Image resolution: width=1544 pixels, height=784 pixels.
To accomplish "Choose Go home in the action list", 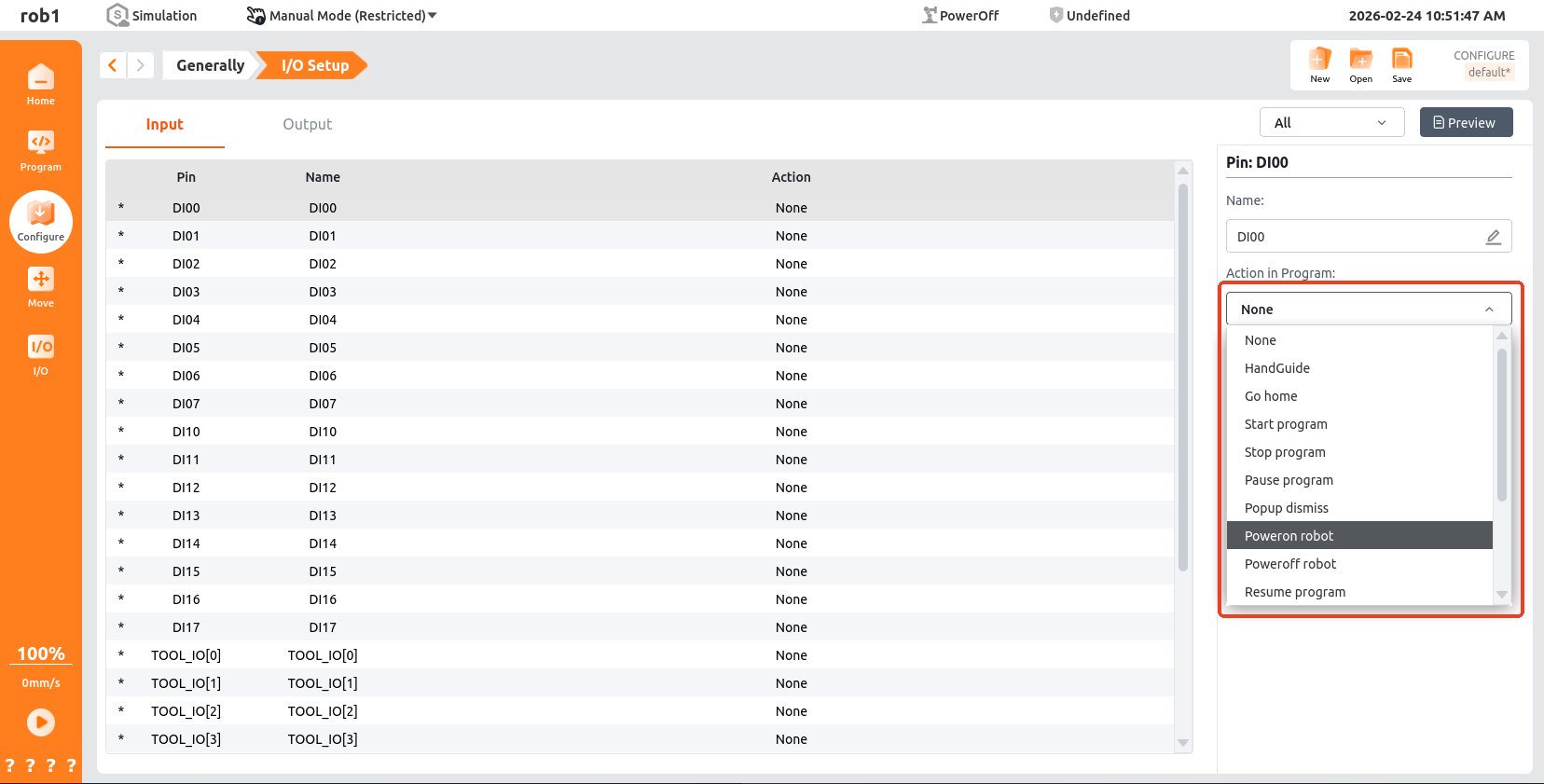I will tap(1271, 396).
